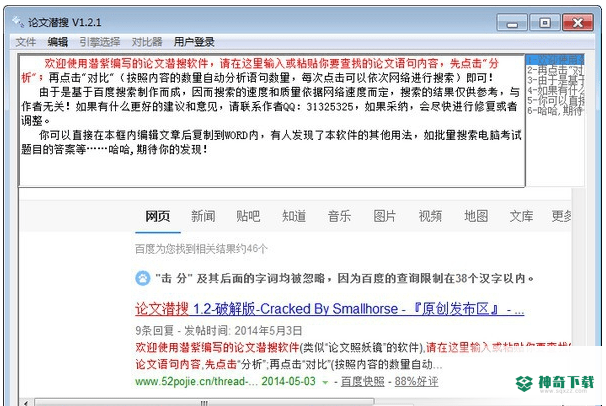Open the 用户登录 menu
This screenshot has height=406, width=606.
coord(194,42)
